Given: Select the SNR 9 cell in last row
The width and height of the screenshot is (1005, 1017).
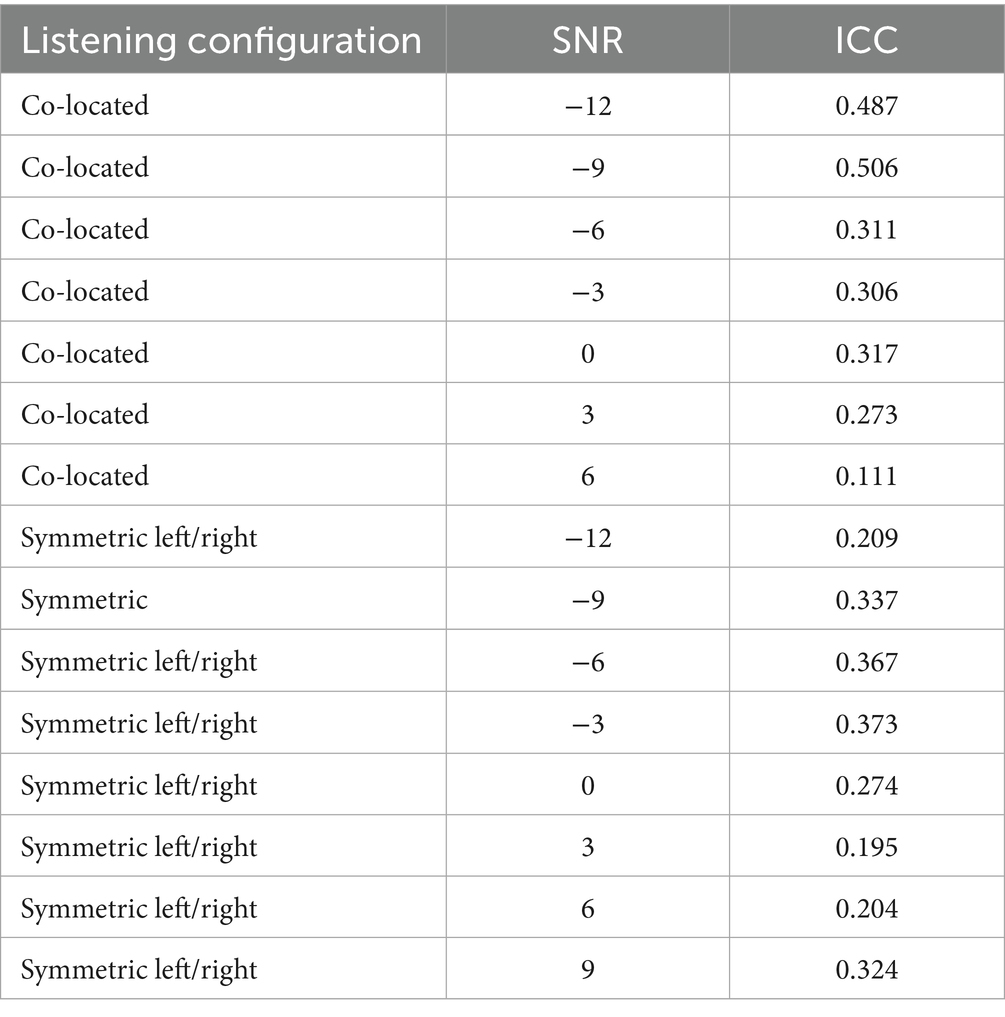Looking at the screenshot, I should 587,969.
